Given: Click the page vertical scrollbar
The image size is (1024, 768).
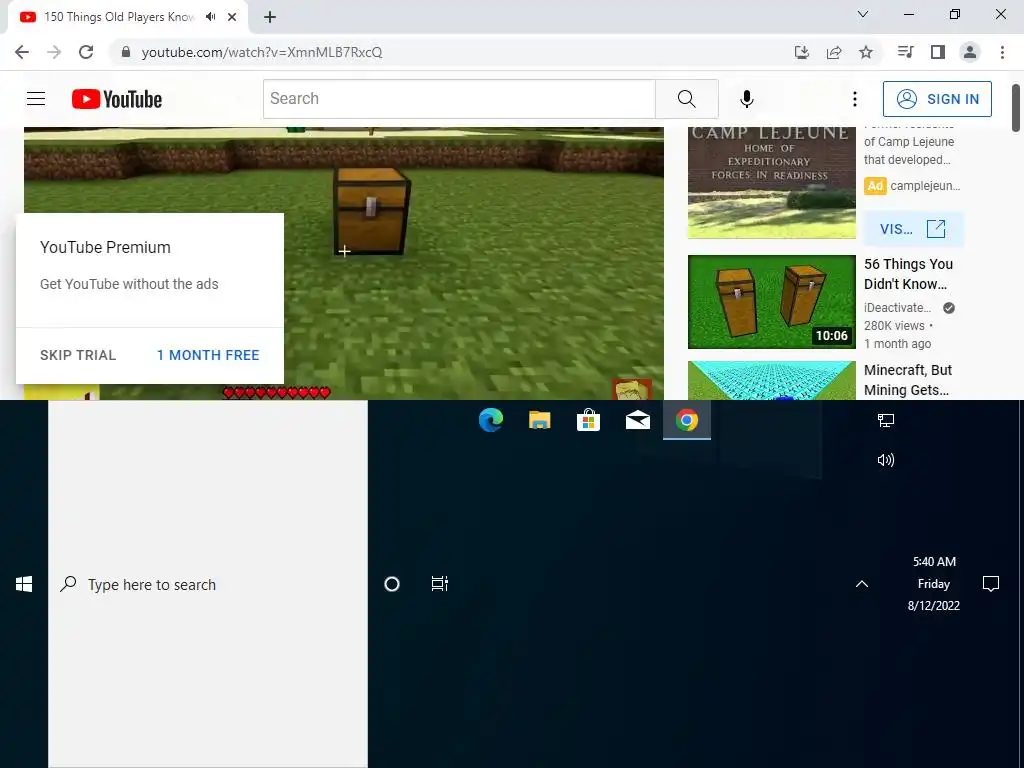Looking at the screenshot, I should click(1016, 108).
